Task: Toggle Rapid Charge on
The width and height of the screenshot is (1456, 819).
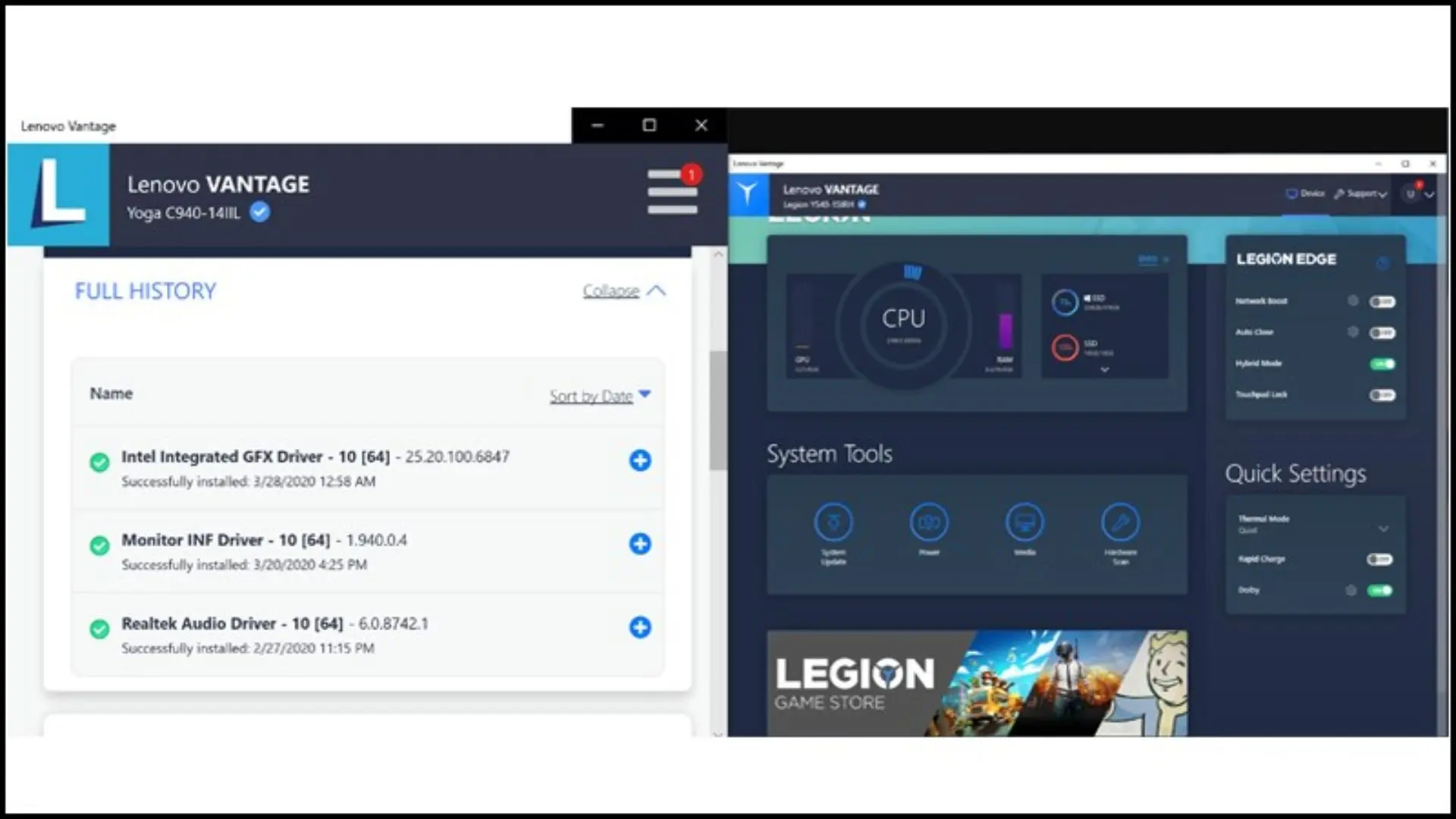Action: (1379, 560)
